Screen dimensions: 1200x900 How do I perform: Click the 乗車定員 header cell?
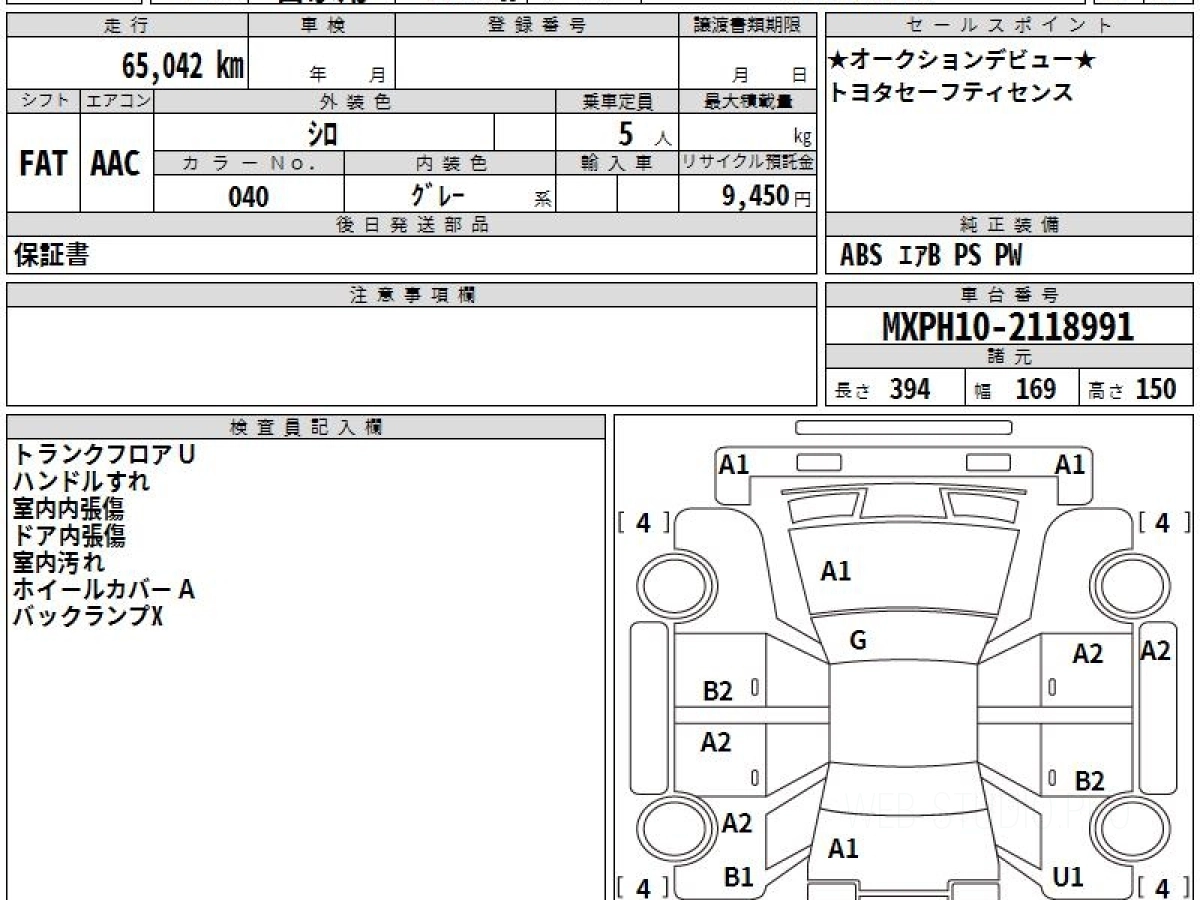616,101
